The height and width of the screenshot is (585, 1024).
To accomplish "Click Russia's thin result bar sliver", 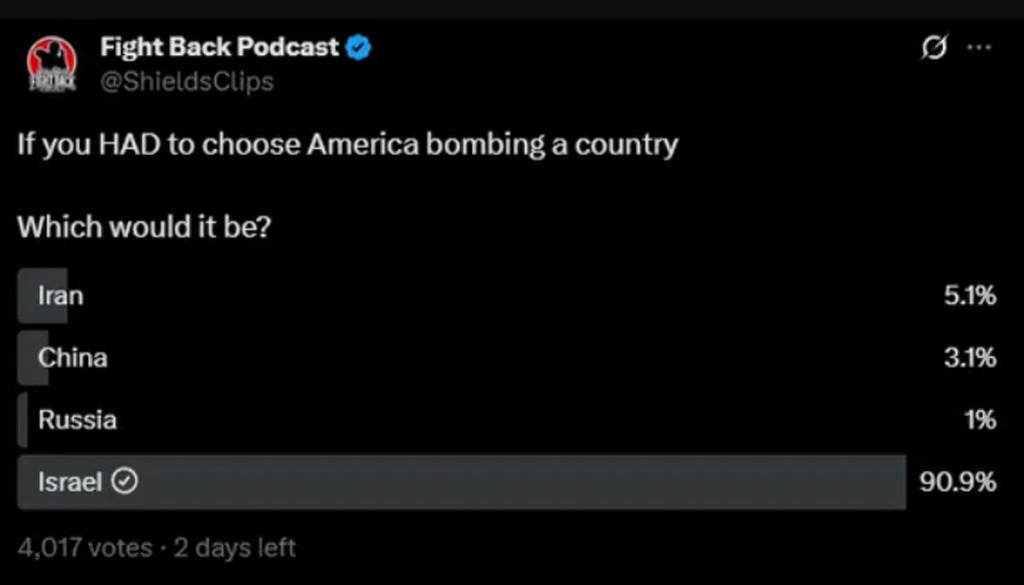I will click(22, 420).
